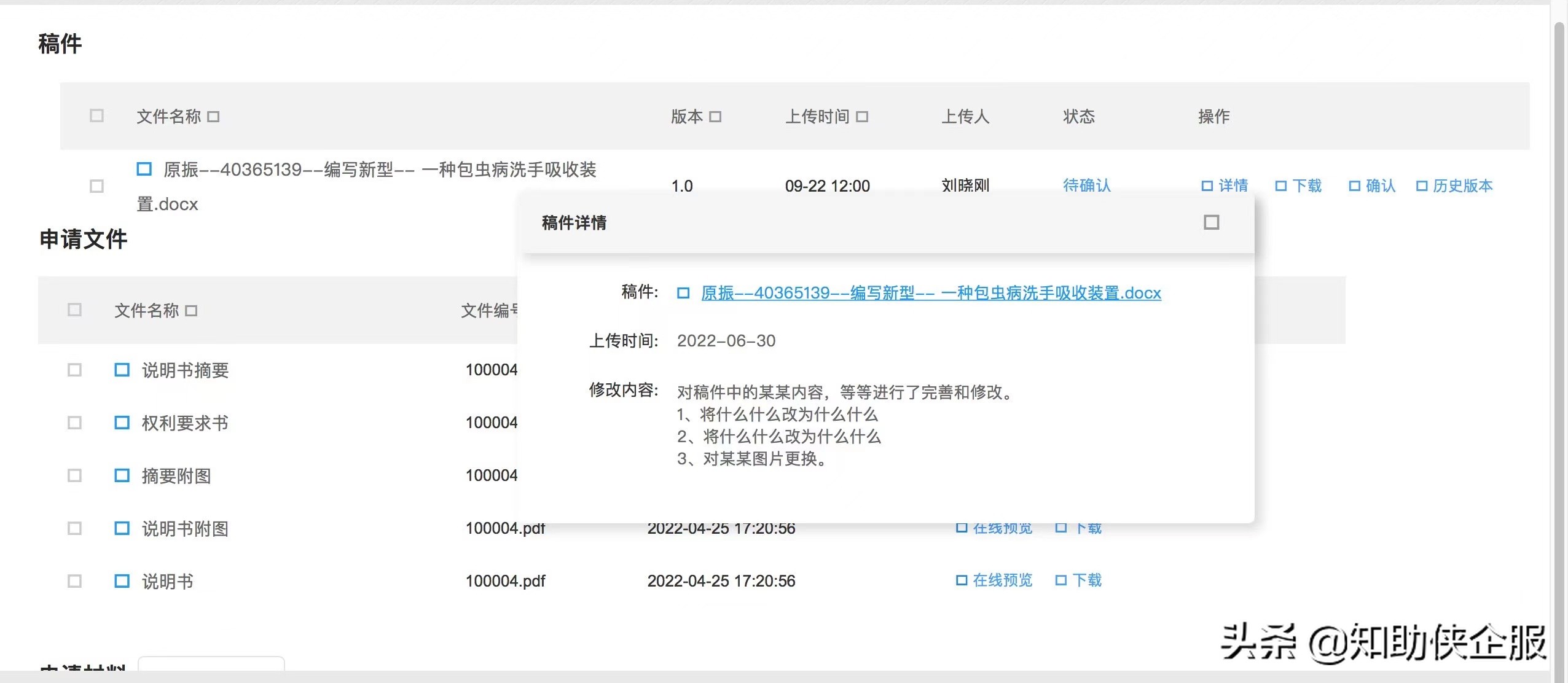The image size is (1568, 683).
Task: Click the document icon before 权利要求书
Action: pos(121,423)
